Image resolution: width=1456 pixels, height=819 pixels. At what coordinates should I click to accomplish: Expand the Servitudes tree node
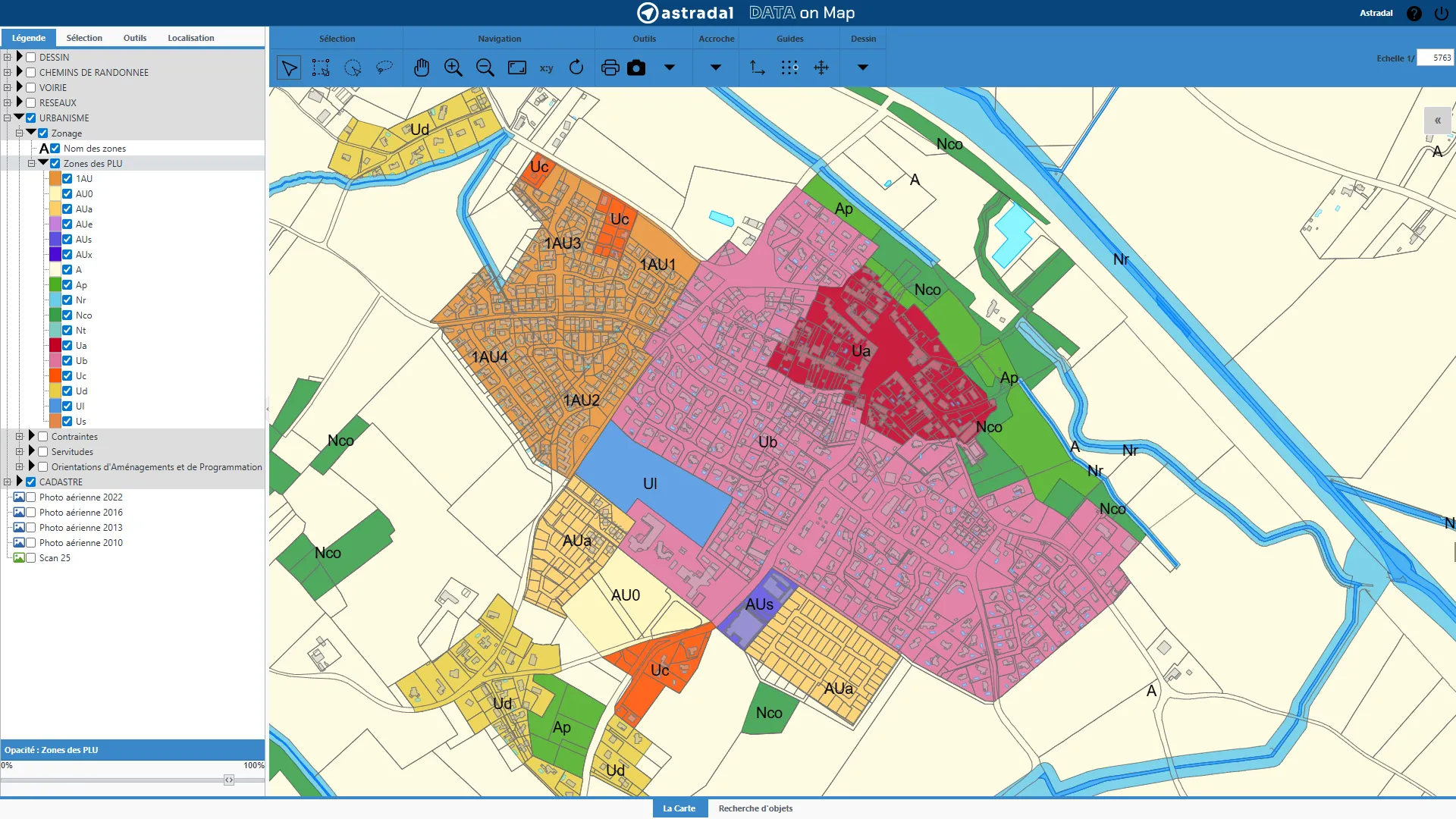[x=32, y=451]
